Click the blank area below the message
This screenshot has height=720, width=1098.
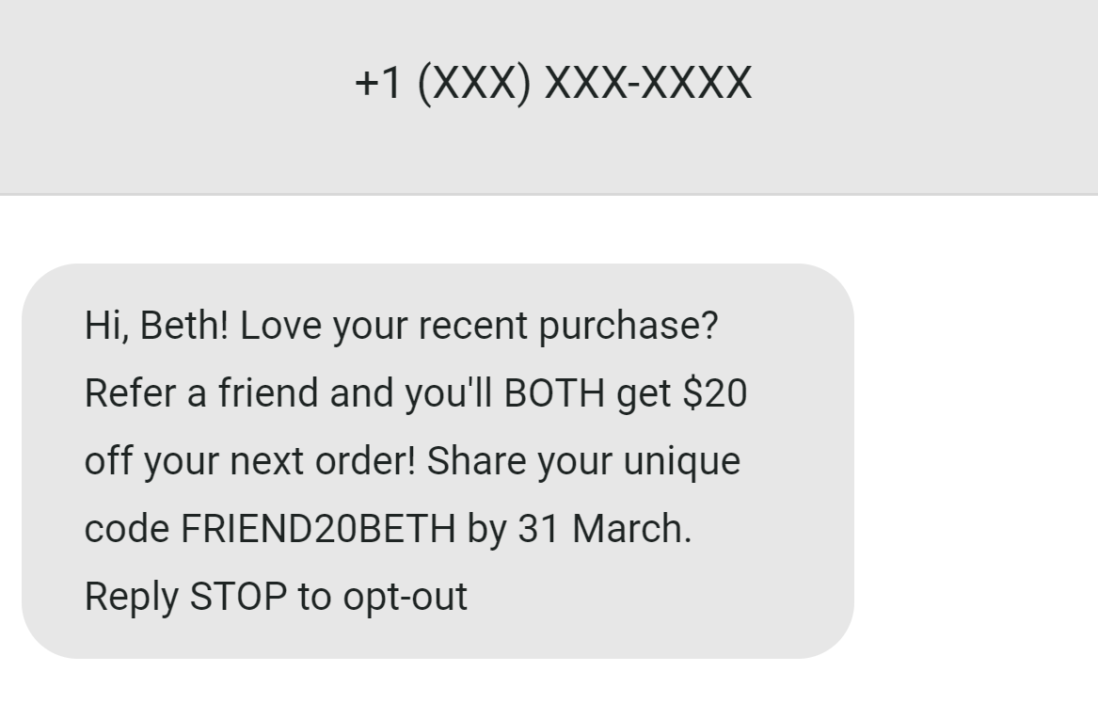pos(549,690)
